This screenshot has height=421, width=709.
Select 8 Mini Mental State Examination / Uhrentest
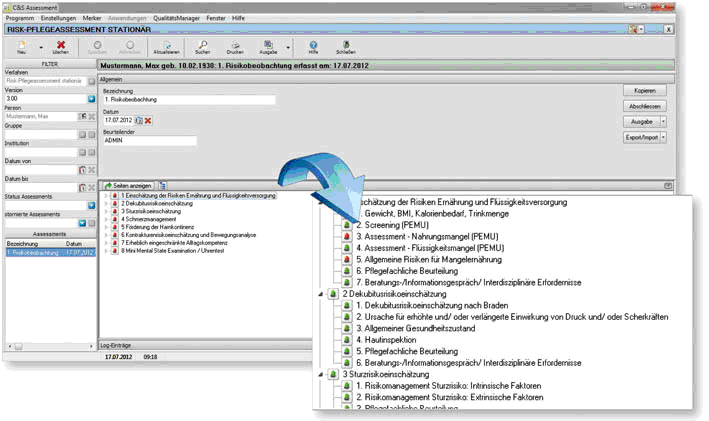173,251
